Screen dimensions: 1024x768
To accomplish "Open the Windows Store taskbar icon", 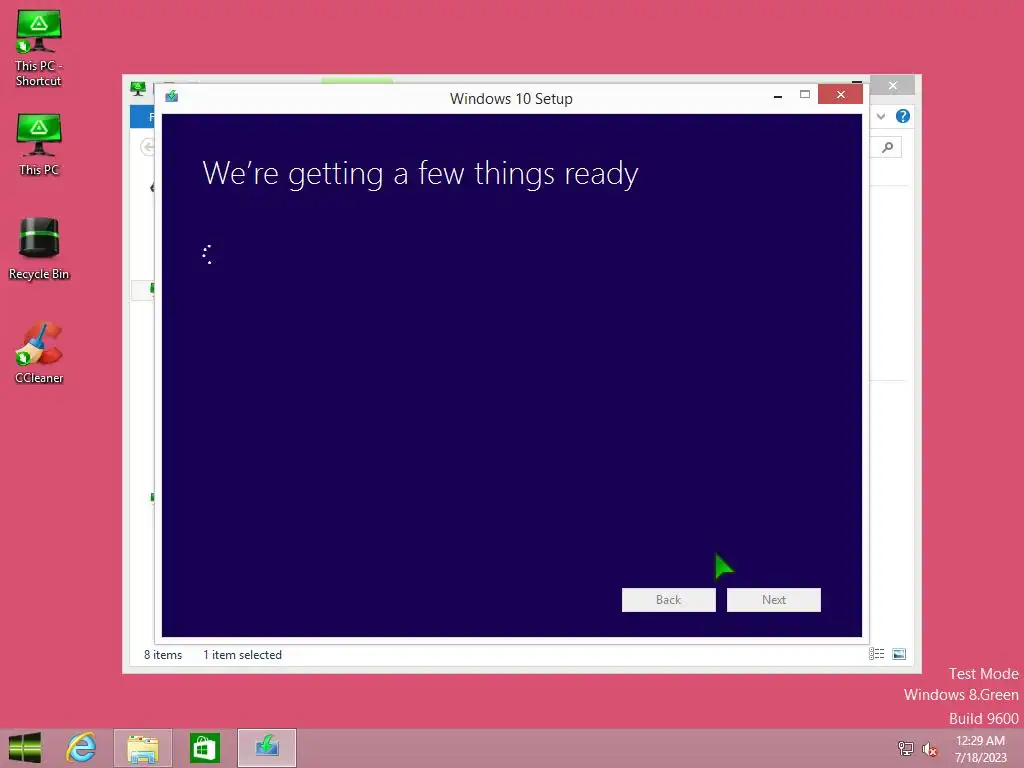I will (204, 748).
